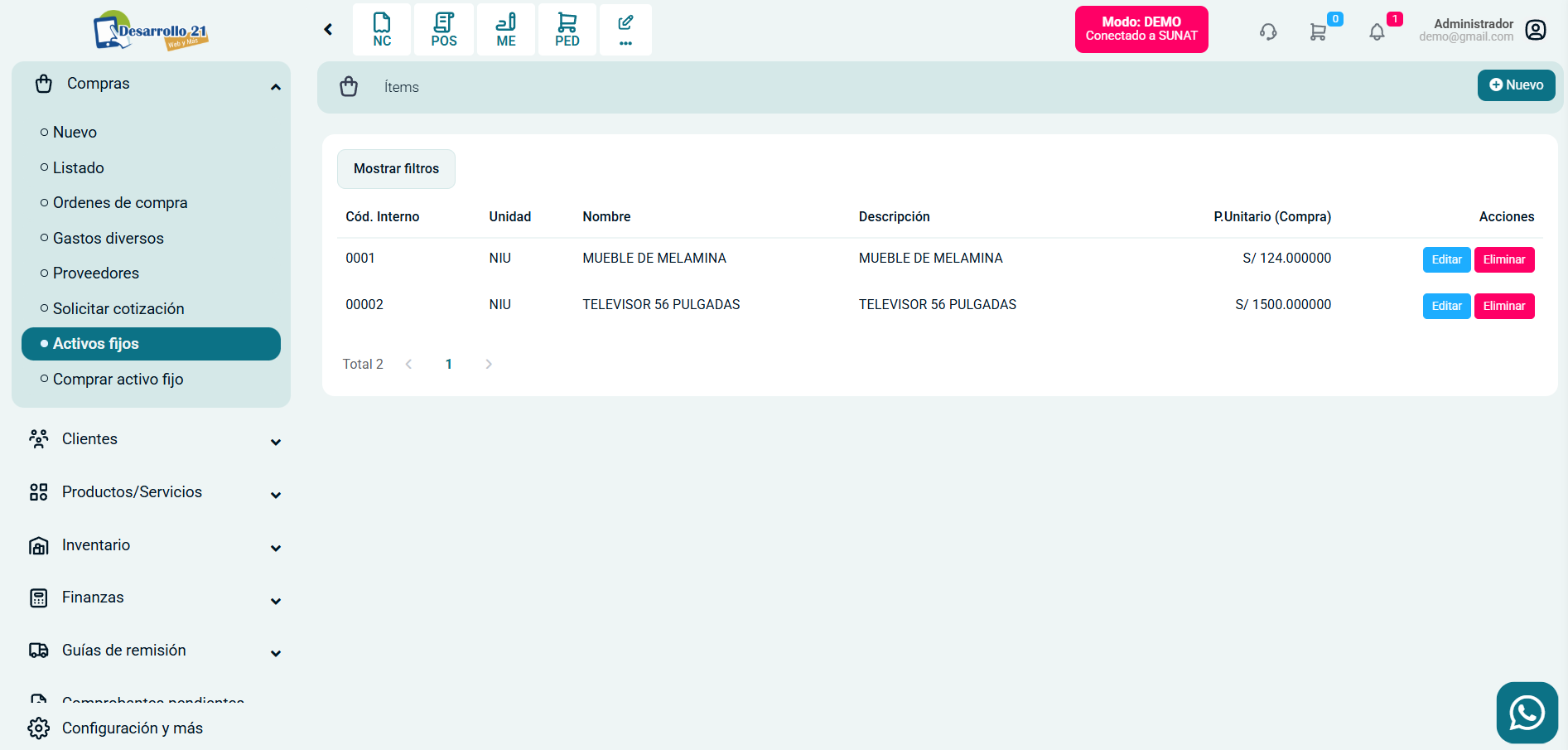1568x750 pixels.
Task: Expand the Clientes menu section
Action: point(276,442)
